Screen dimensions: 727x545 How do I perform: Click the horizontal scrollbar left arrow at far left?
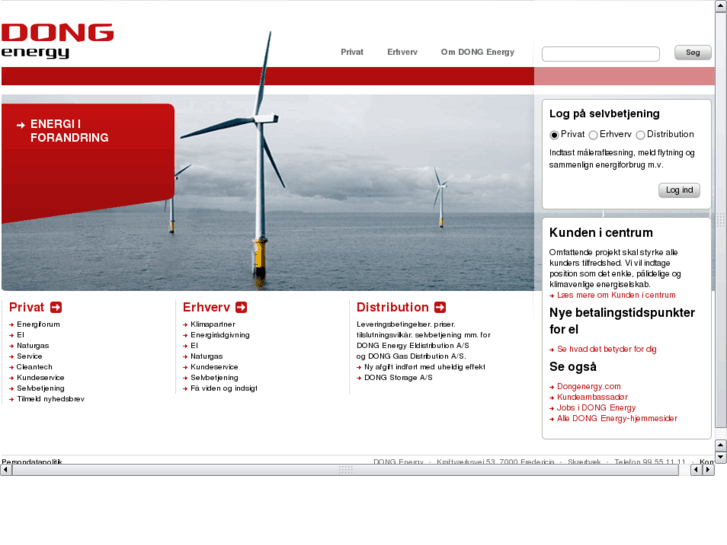[6, 470]
